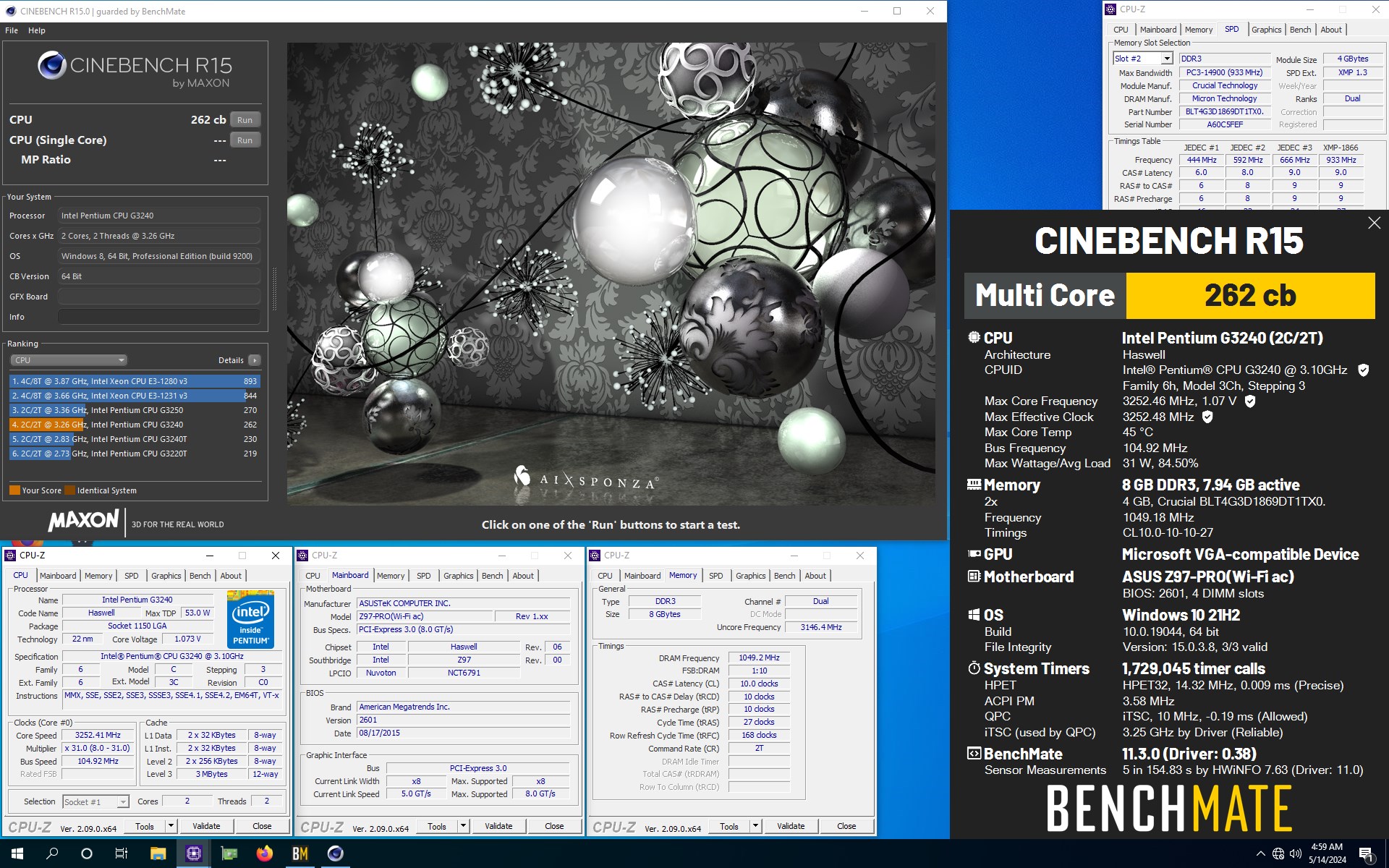The width and height of the screenshot is (1389, 868).
Task: Close the BenchMate result overlay
Action: [1374, 224]
